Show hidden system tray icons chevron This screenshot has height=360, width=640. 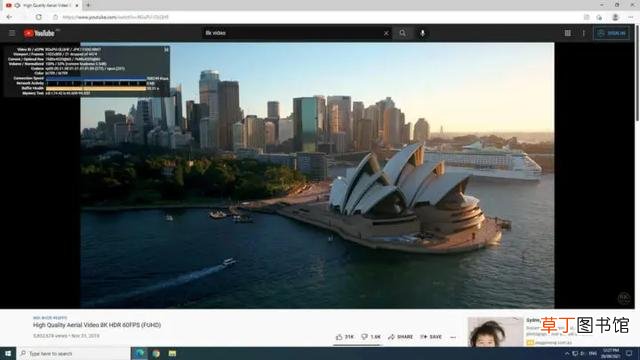coord(567,353)
